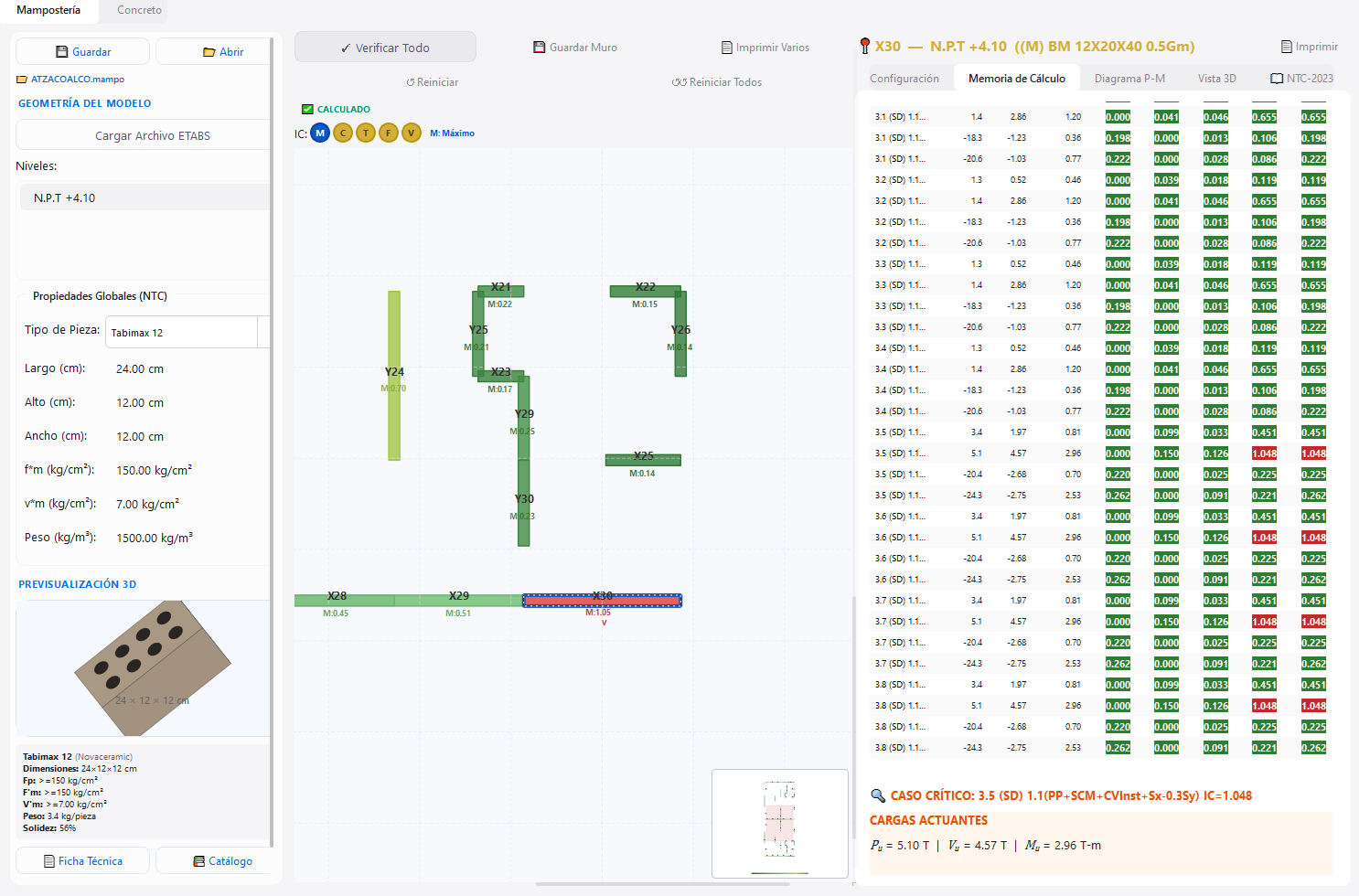The width and height of the screenshot is (1359, 896).
Task: Click the pin icon next to X30 title
Action: pos(865,46)
